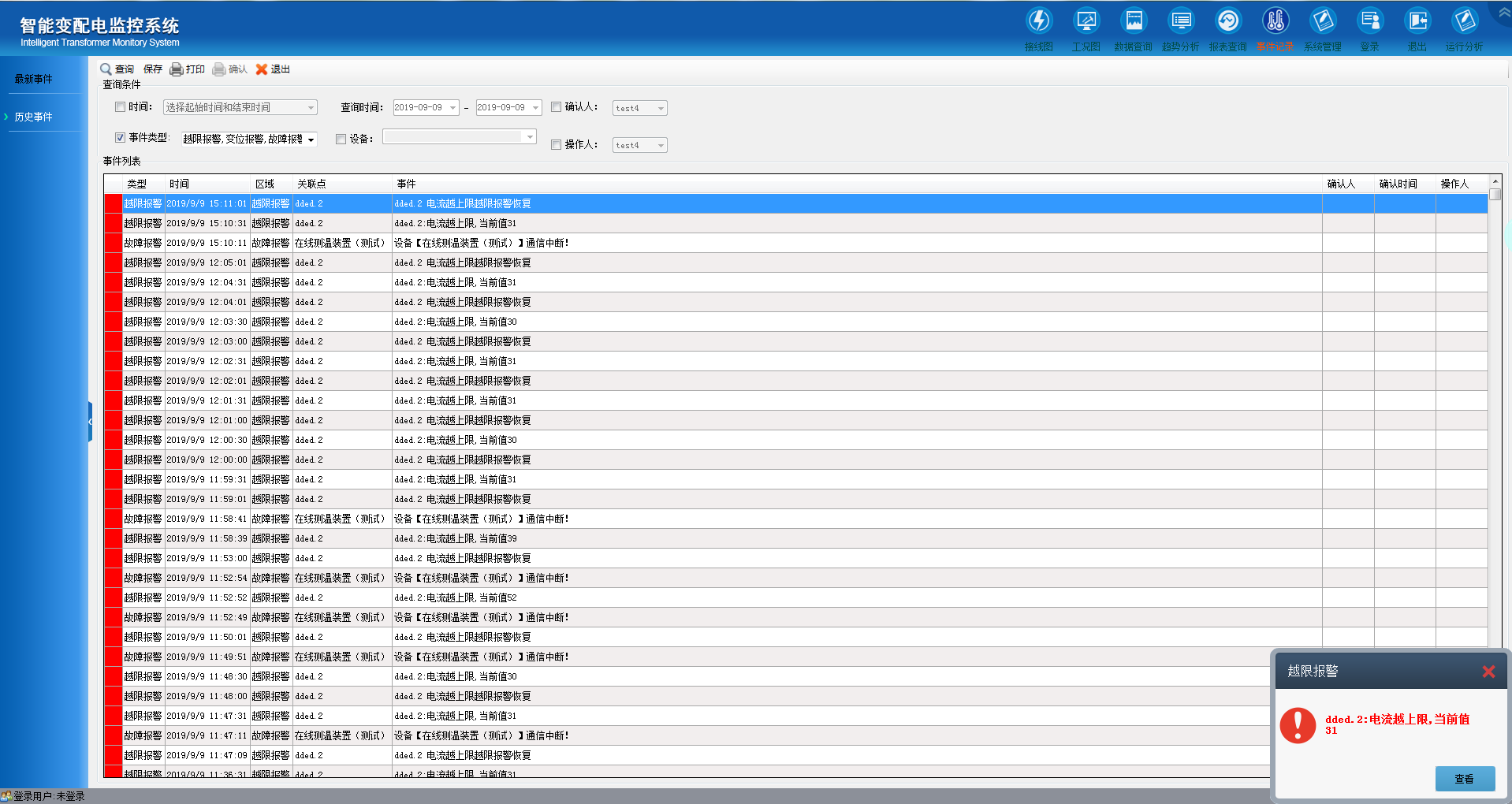
Task: Click the user icon in the status bar
Action: (x=6, y=796)
